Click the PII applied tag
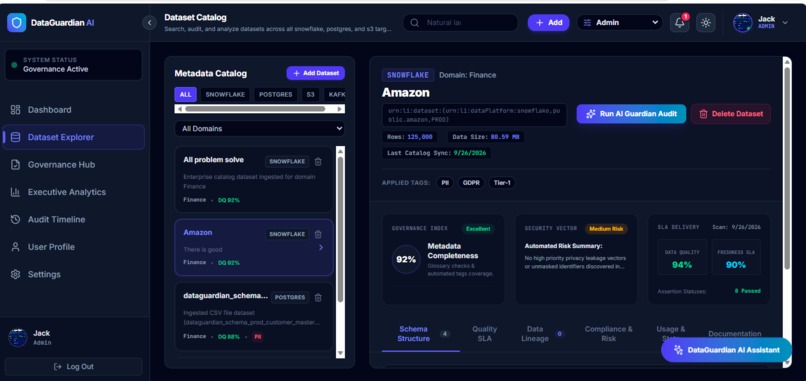The width and height of the screenshot is (806, 381). tap(445, 183)
